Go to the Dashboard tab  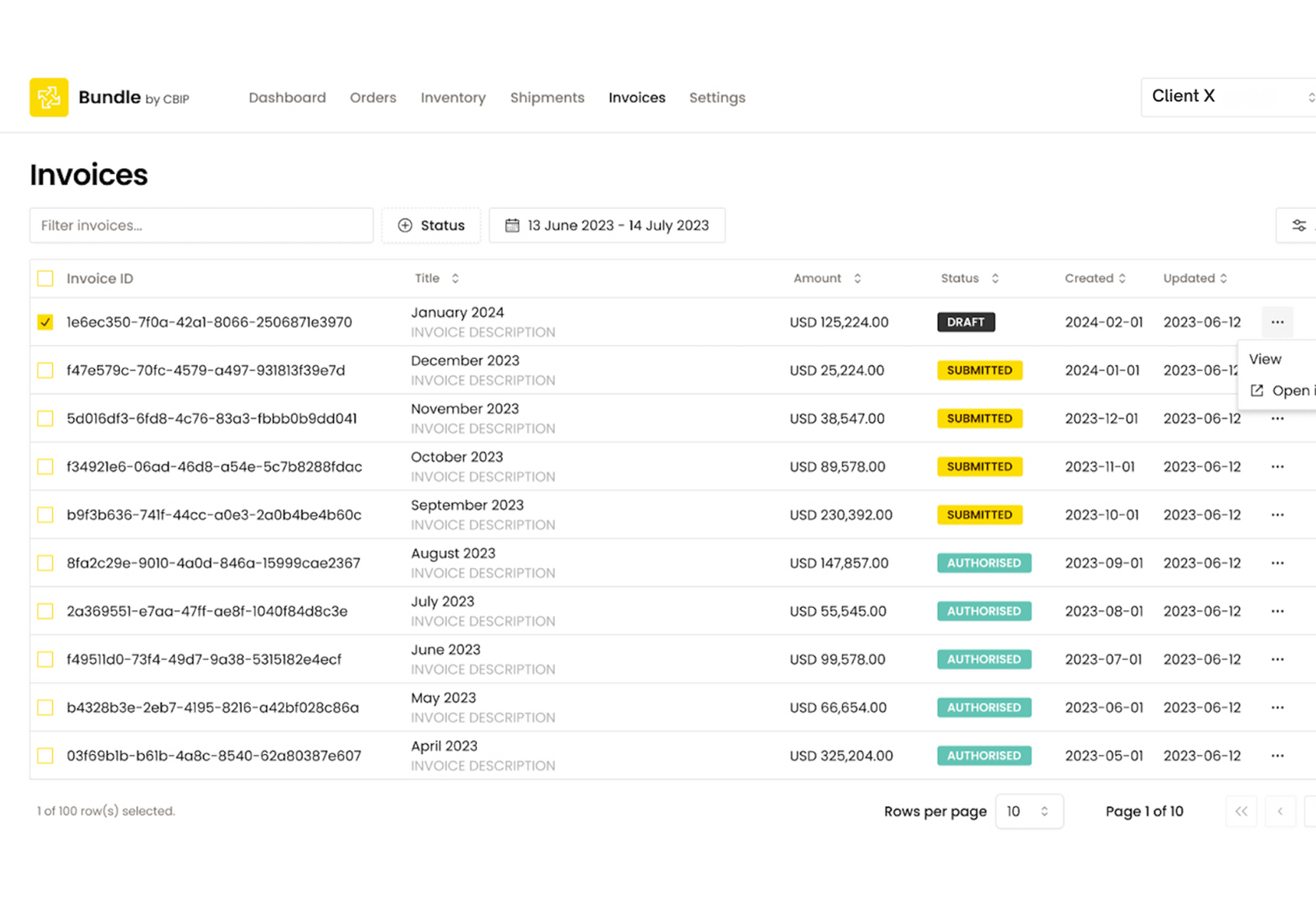tap(288, 97)
